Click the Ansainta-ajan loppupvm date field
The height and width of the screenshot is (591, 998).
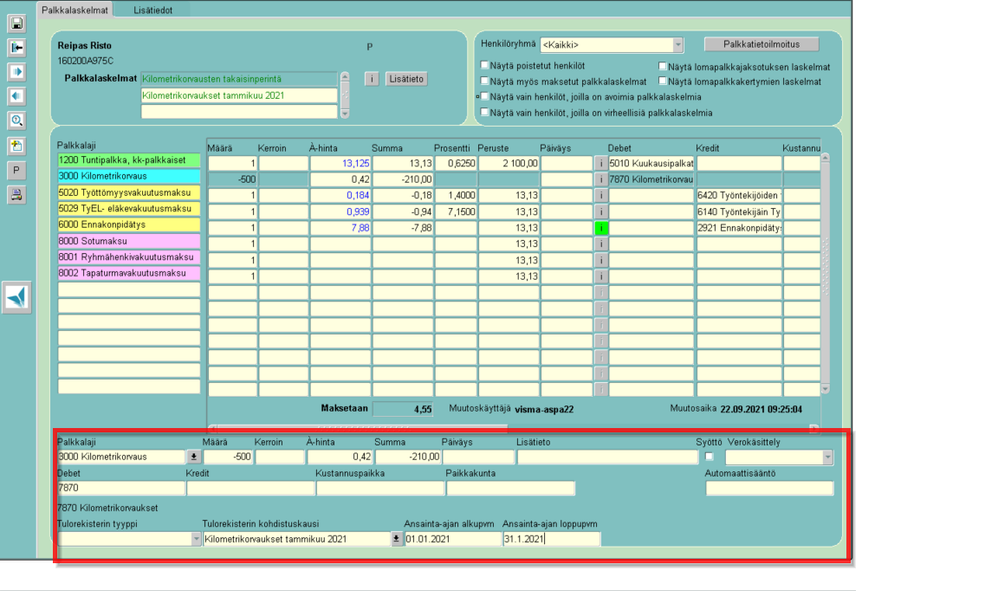coord(550,539)
